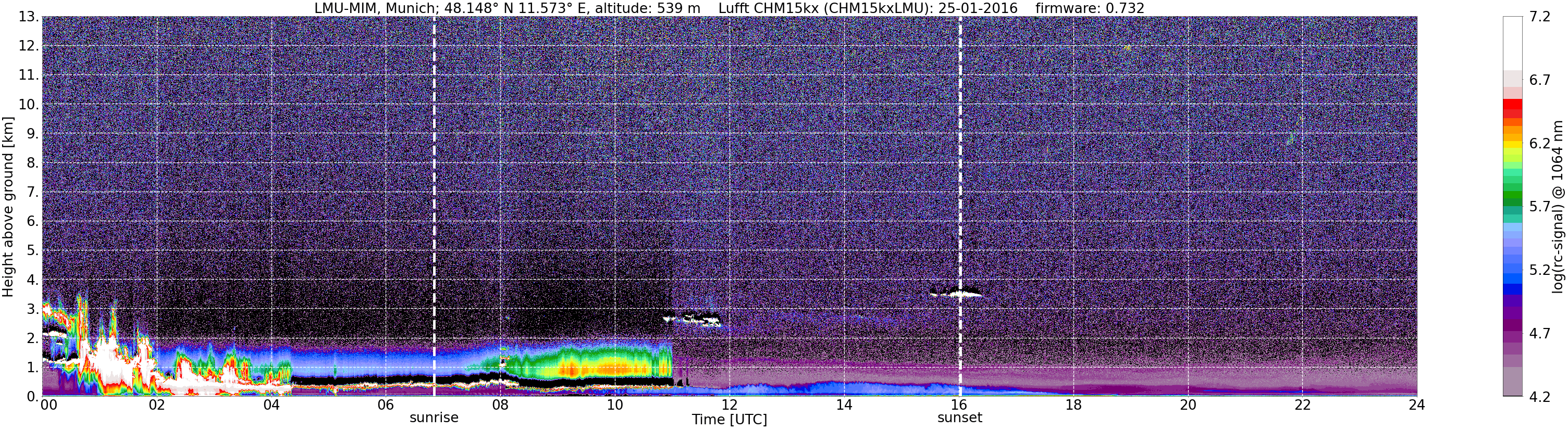1568x430 pixels.
Task: Click the y-axis tick label 13.
Action: [x=28, y=17]
